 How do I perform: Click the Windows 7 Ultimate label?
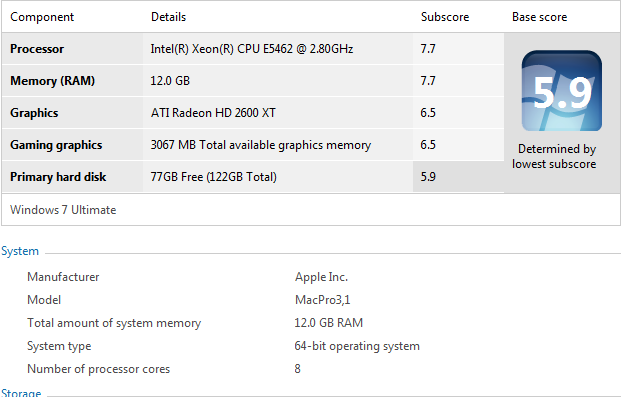point(63,210)
